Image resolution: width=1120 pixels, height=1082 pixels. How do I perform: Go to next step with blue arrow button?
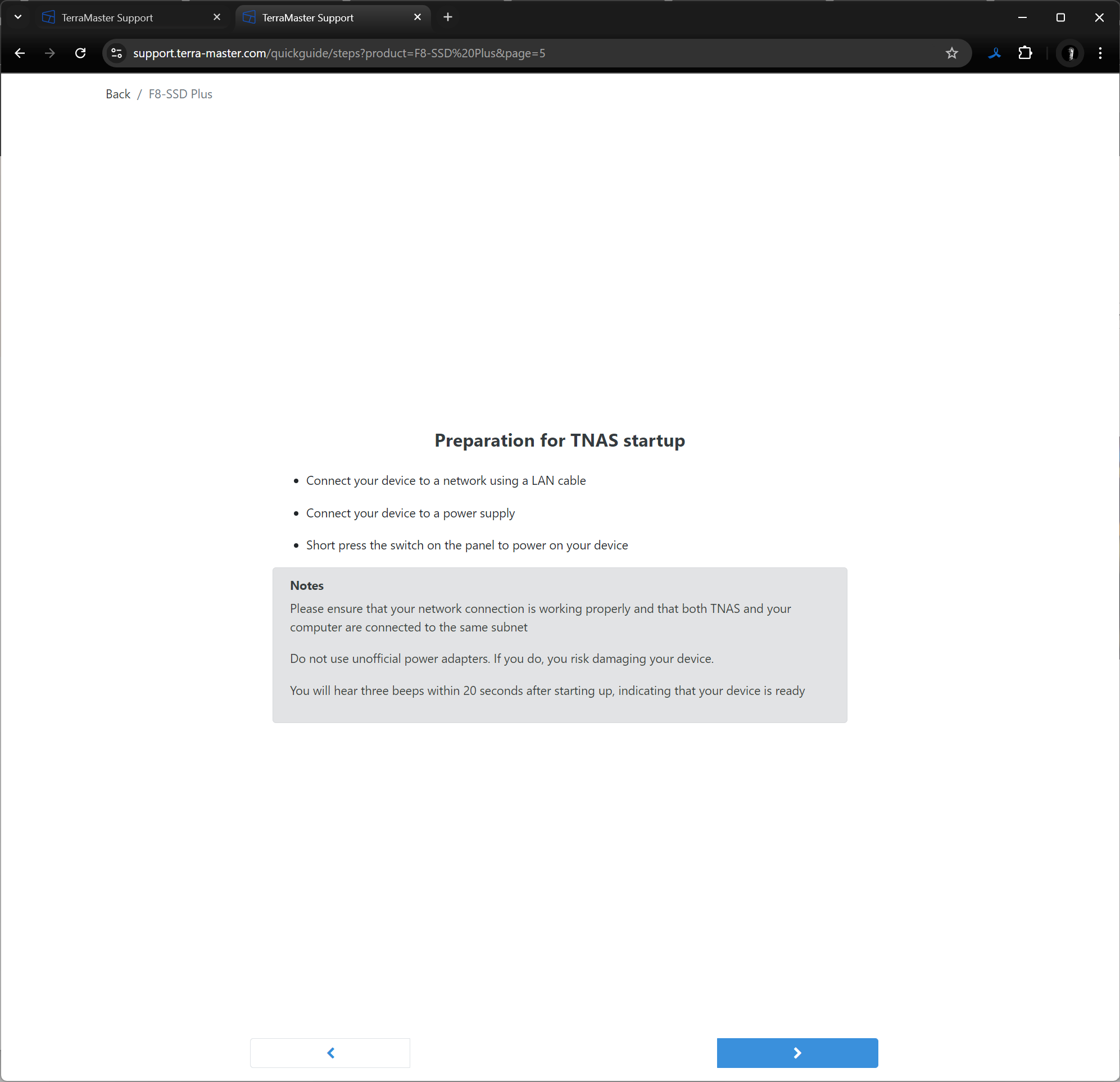coord(797,1052)
